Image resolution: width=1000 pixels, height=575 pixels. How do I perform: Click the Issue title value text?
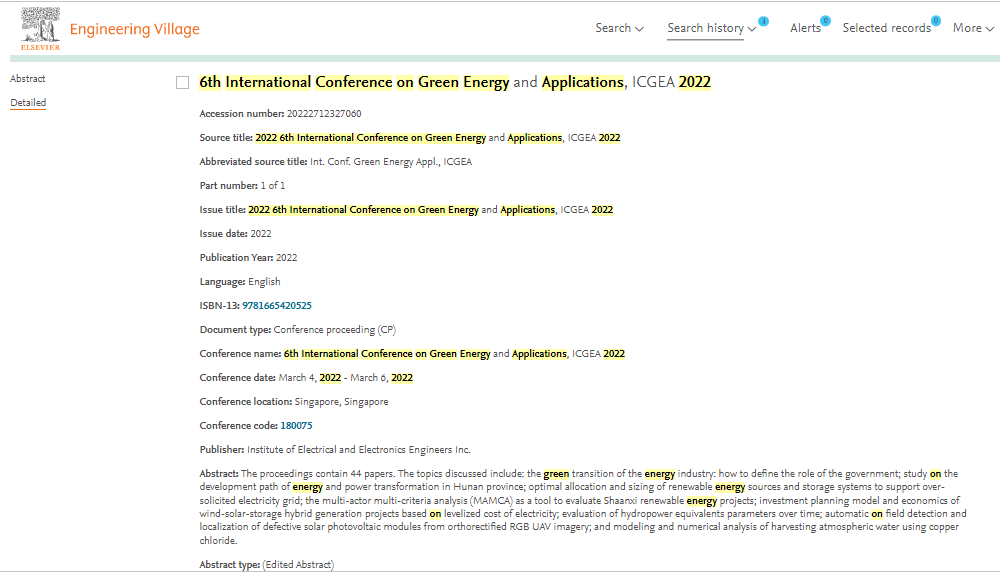coord(430,210)
